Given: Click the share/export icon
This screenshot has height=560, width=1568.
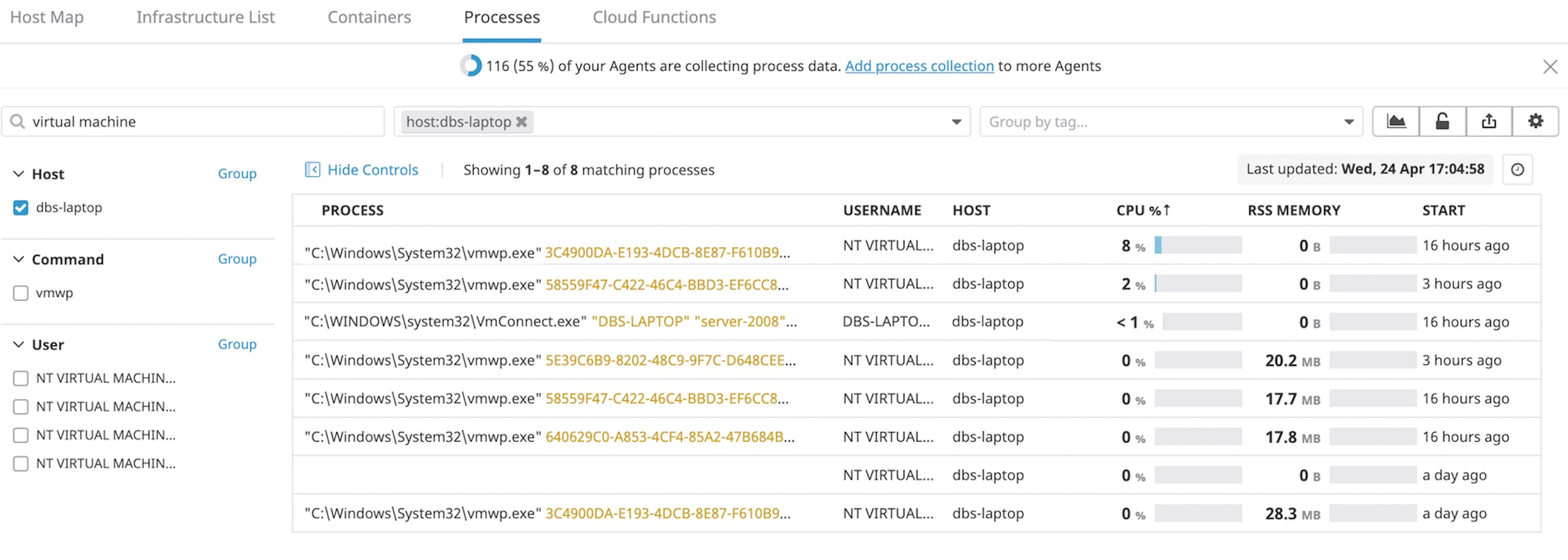Looking at the screenshot, I should click(x=1489, y=122).
